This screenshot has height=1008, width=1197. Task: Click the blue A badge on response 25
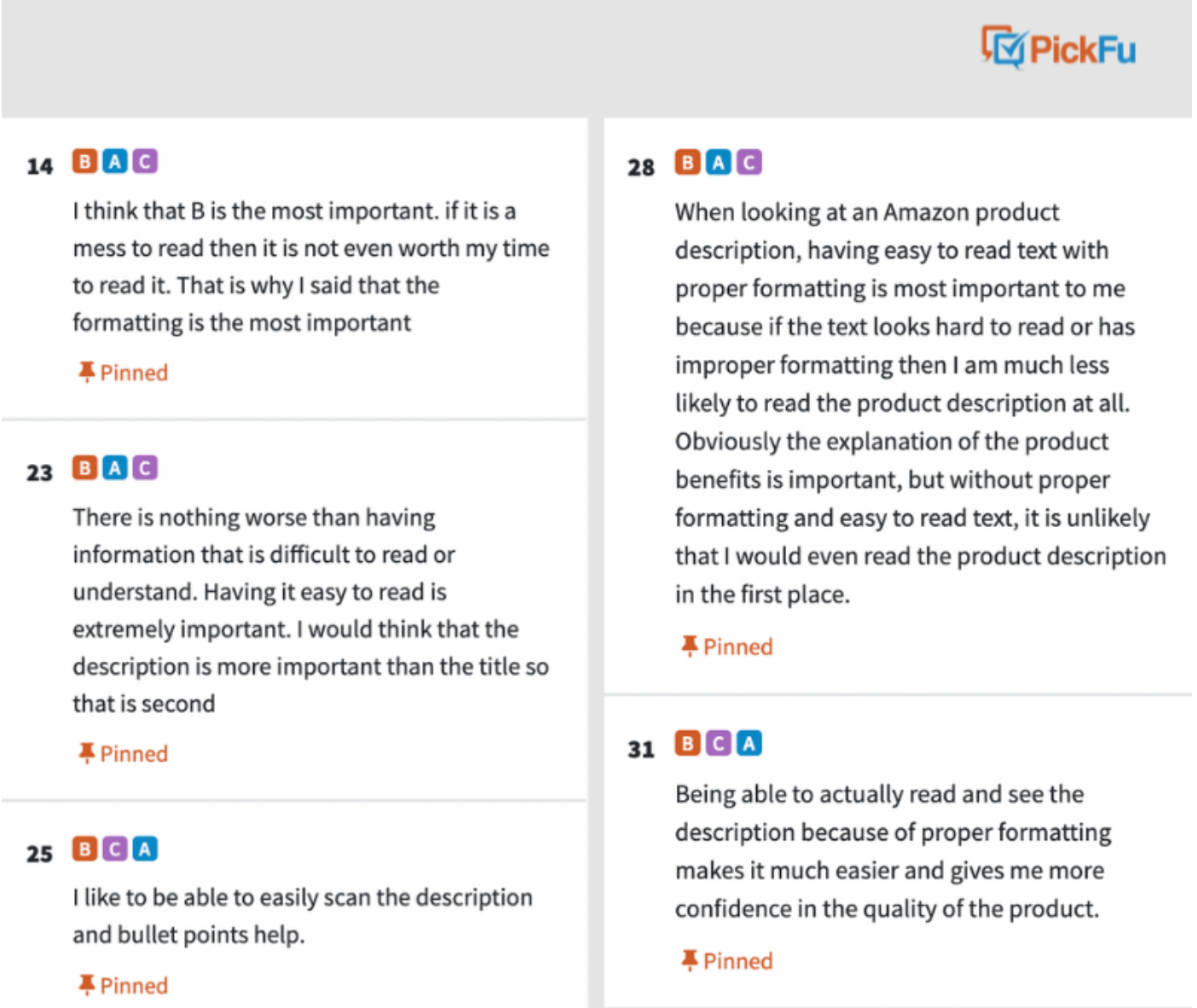coord(145,849)
